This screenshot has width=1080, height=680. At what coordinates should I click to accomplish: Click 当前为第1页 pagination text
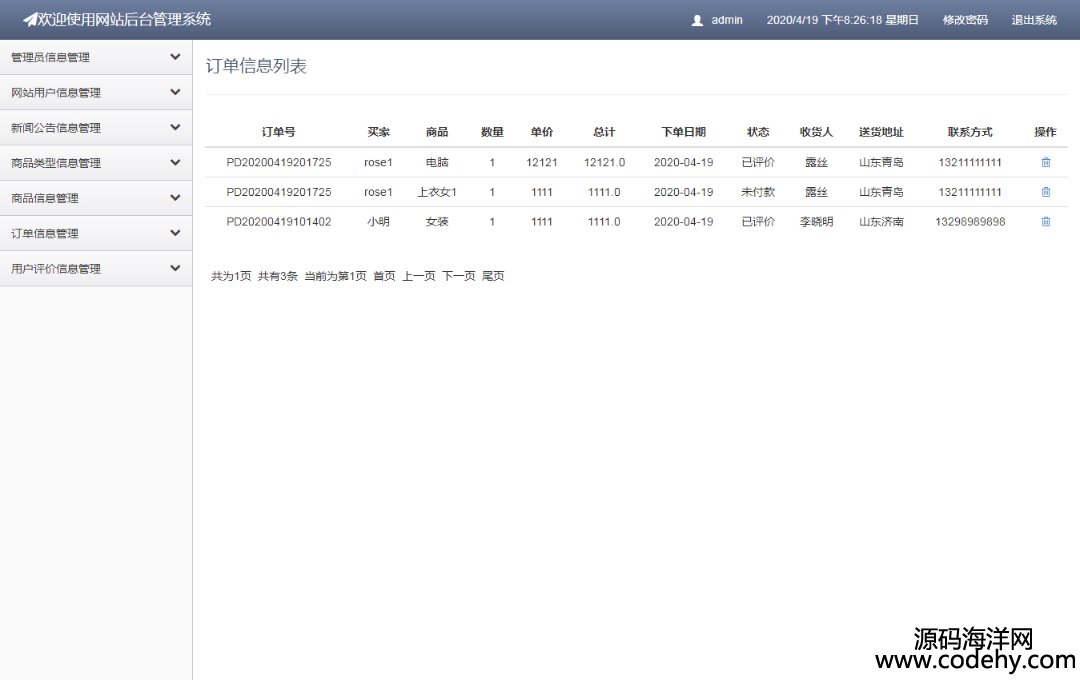335,276
